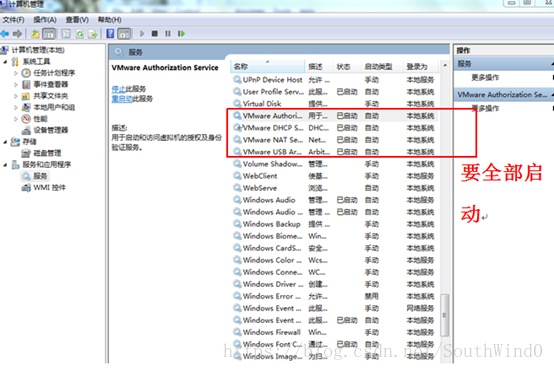Open WMI 控件 tree item
The width and height of the screenshot is (554, 371).
(49, 188)
